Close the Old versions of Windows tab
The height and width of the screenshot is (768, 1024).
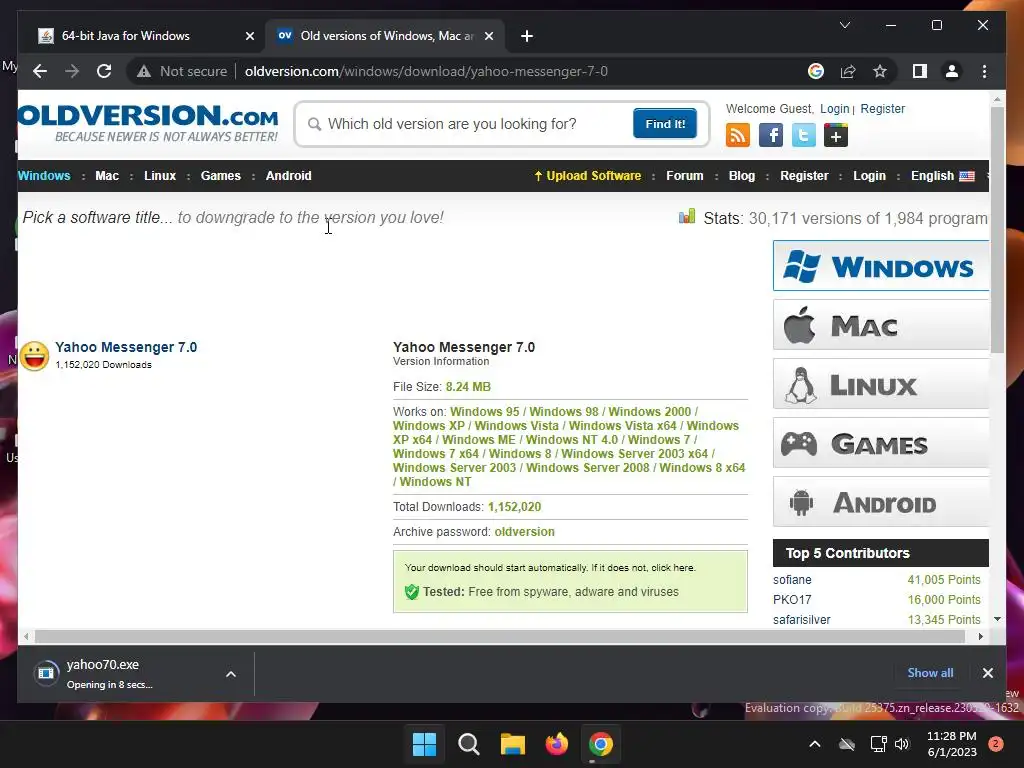click(488, 36)
